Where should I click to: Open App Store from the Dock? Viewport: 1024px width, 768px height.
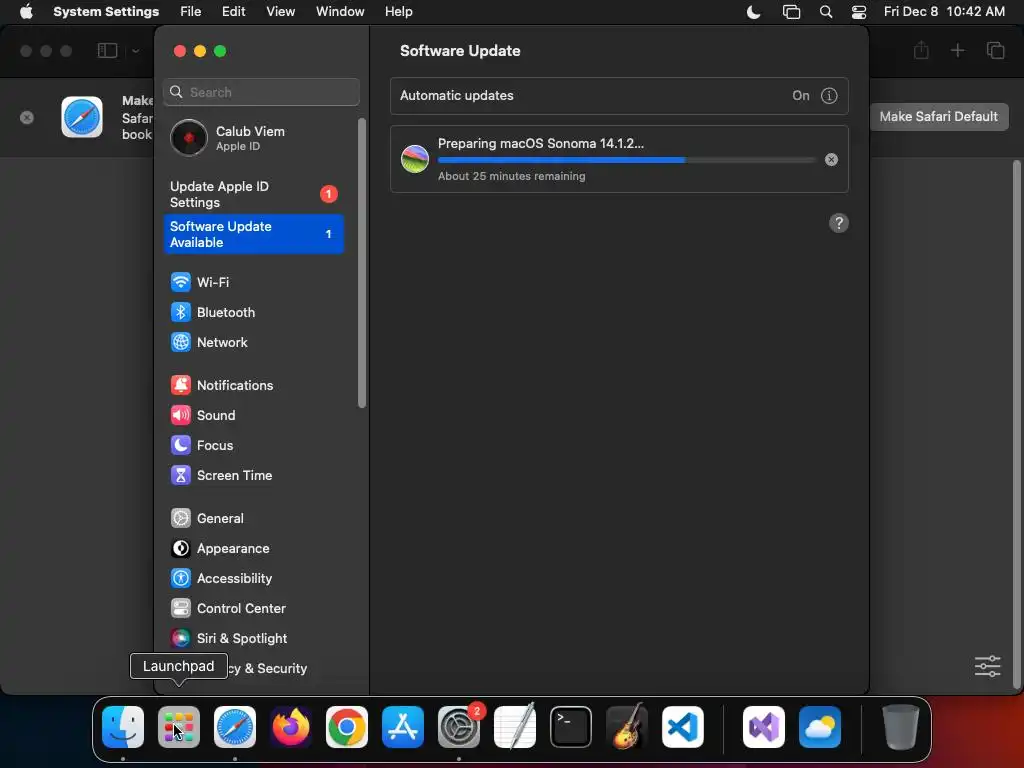403,727
